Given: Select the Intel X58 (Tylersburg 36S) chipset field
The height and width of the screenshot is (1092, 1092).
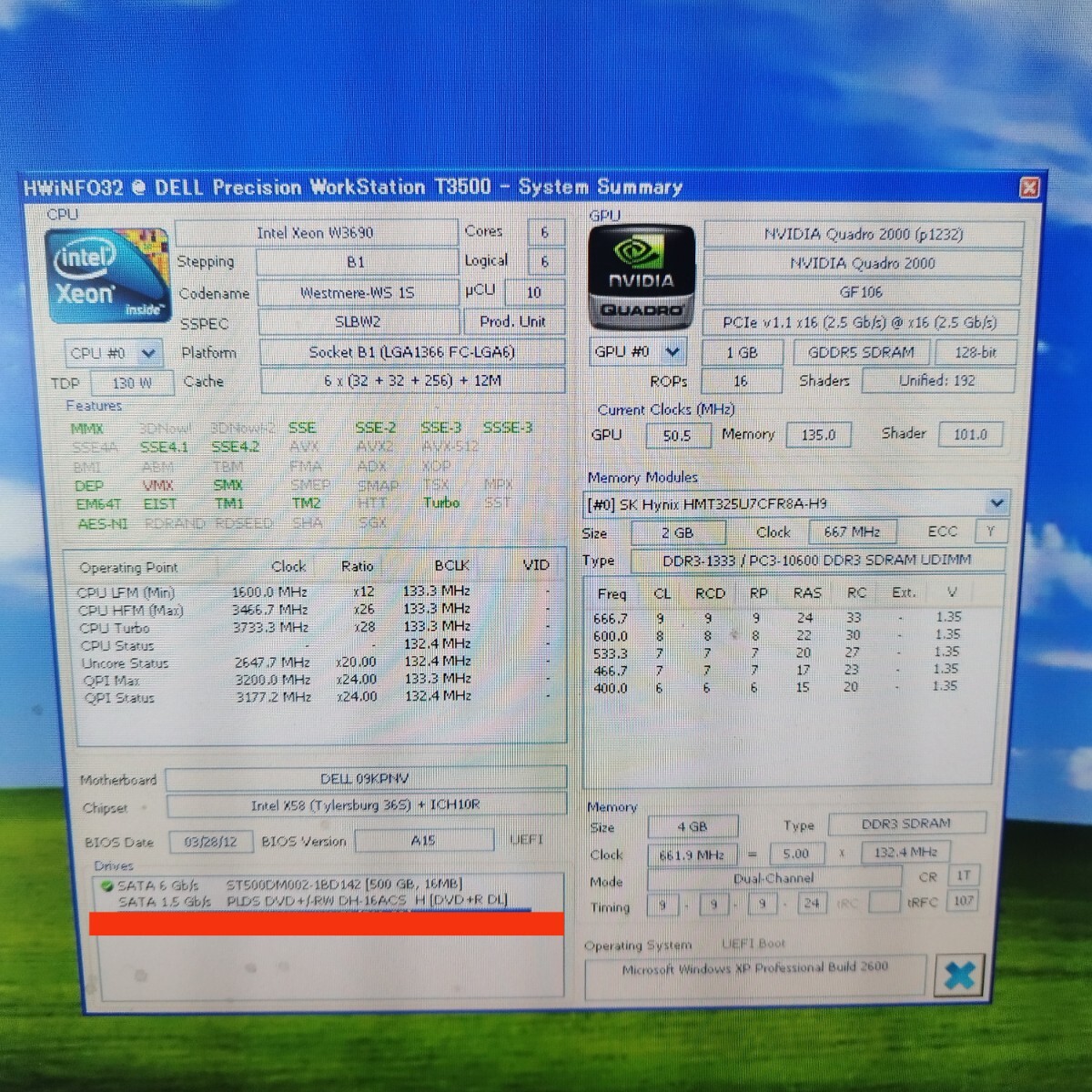Looking at the screenshot, I should coord(365,805).
